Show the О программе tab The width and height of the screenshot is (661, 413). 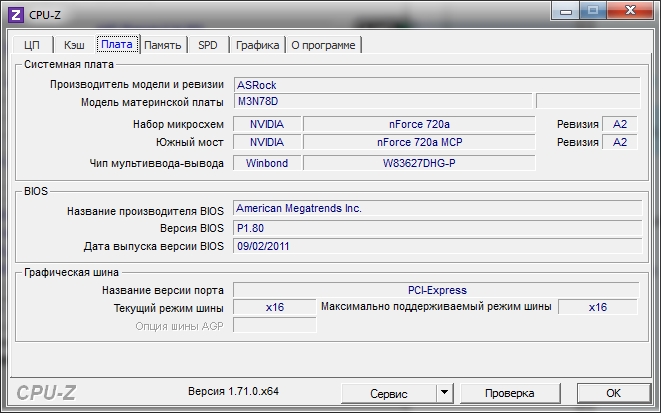(324, 45)
